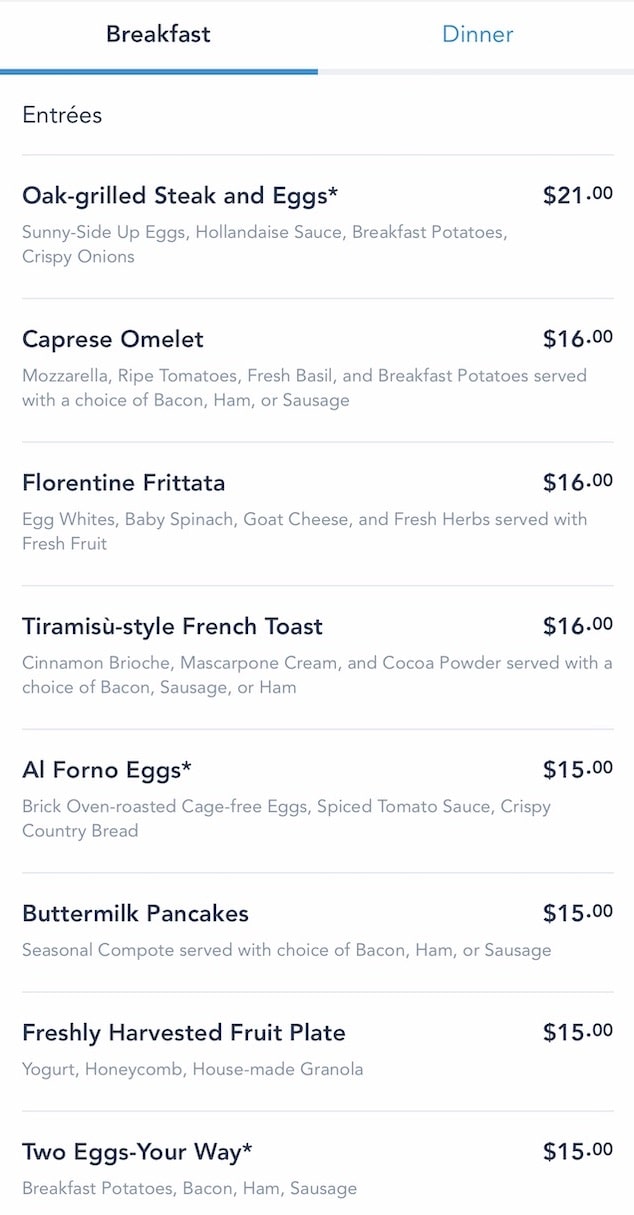Screen dimensions: 634x1215
Task: Click the Florentine Frittata $16.00 price
Action: click(x=578, y=483)
